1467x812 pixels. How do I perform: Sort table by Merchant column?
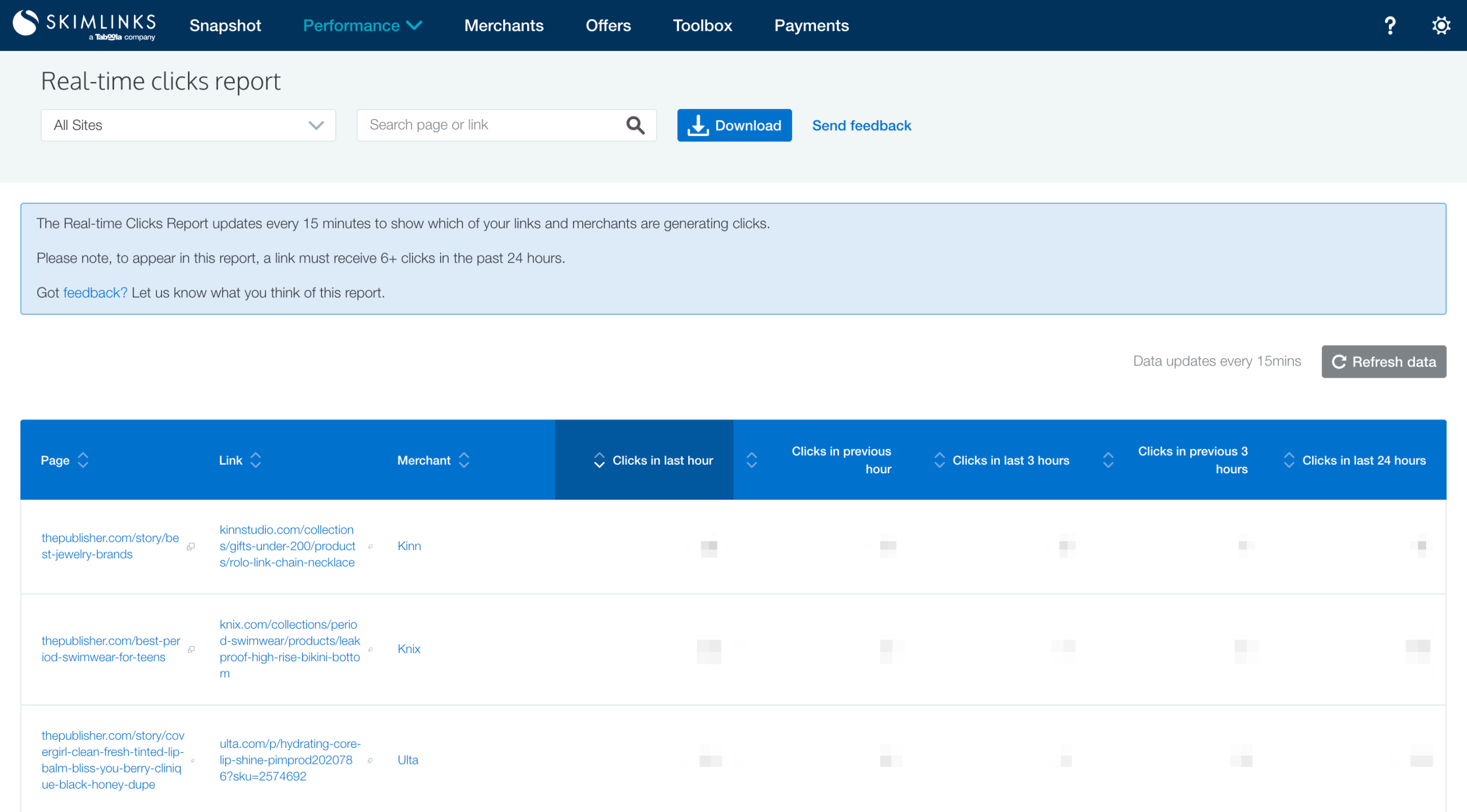[x=464, y=460]
